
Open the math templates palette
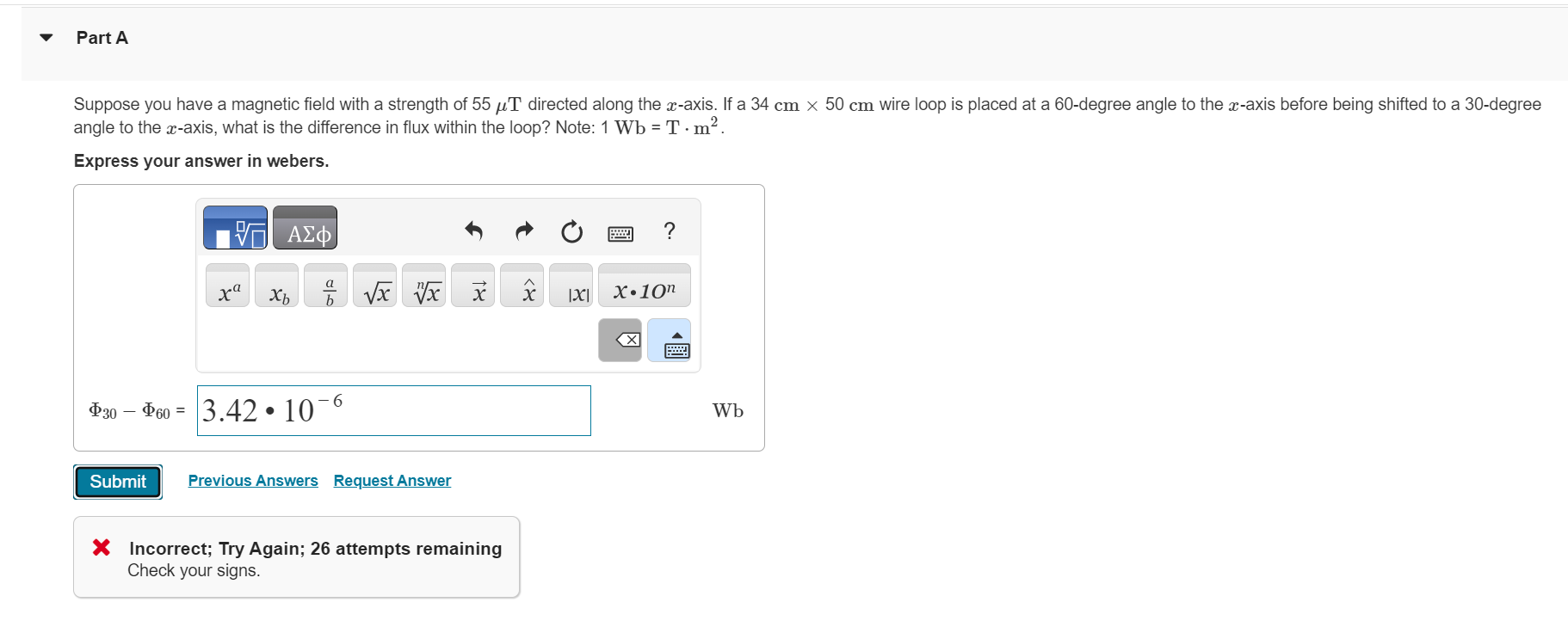coord(235,228)
